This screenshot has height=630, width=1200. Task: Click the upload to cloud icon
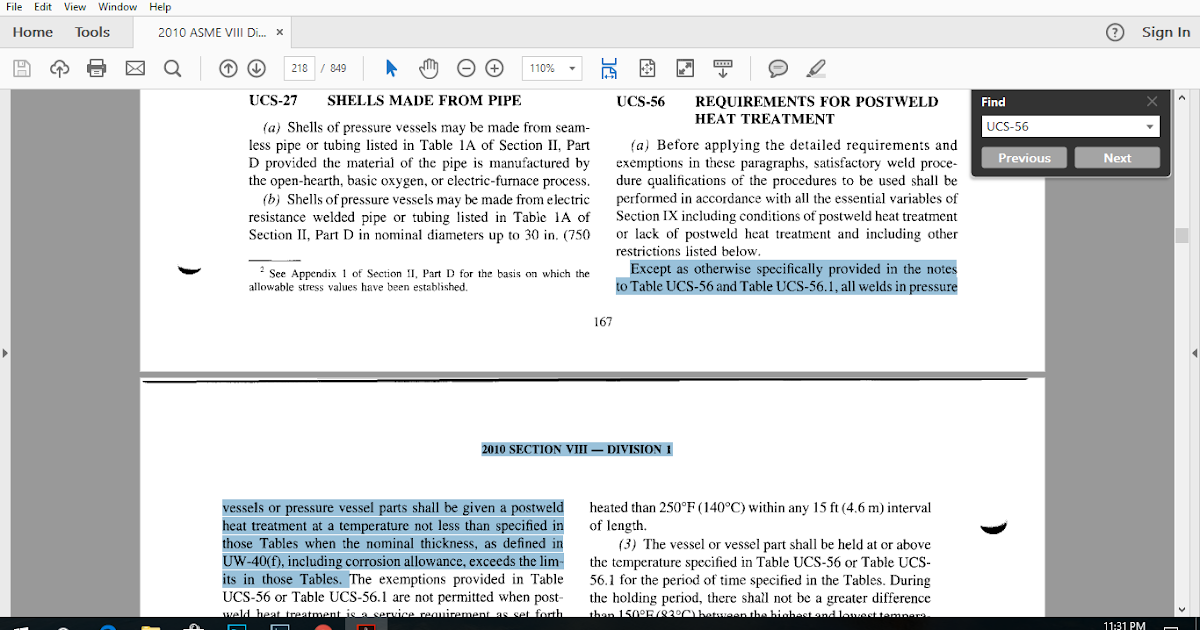point(59,68)
